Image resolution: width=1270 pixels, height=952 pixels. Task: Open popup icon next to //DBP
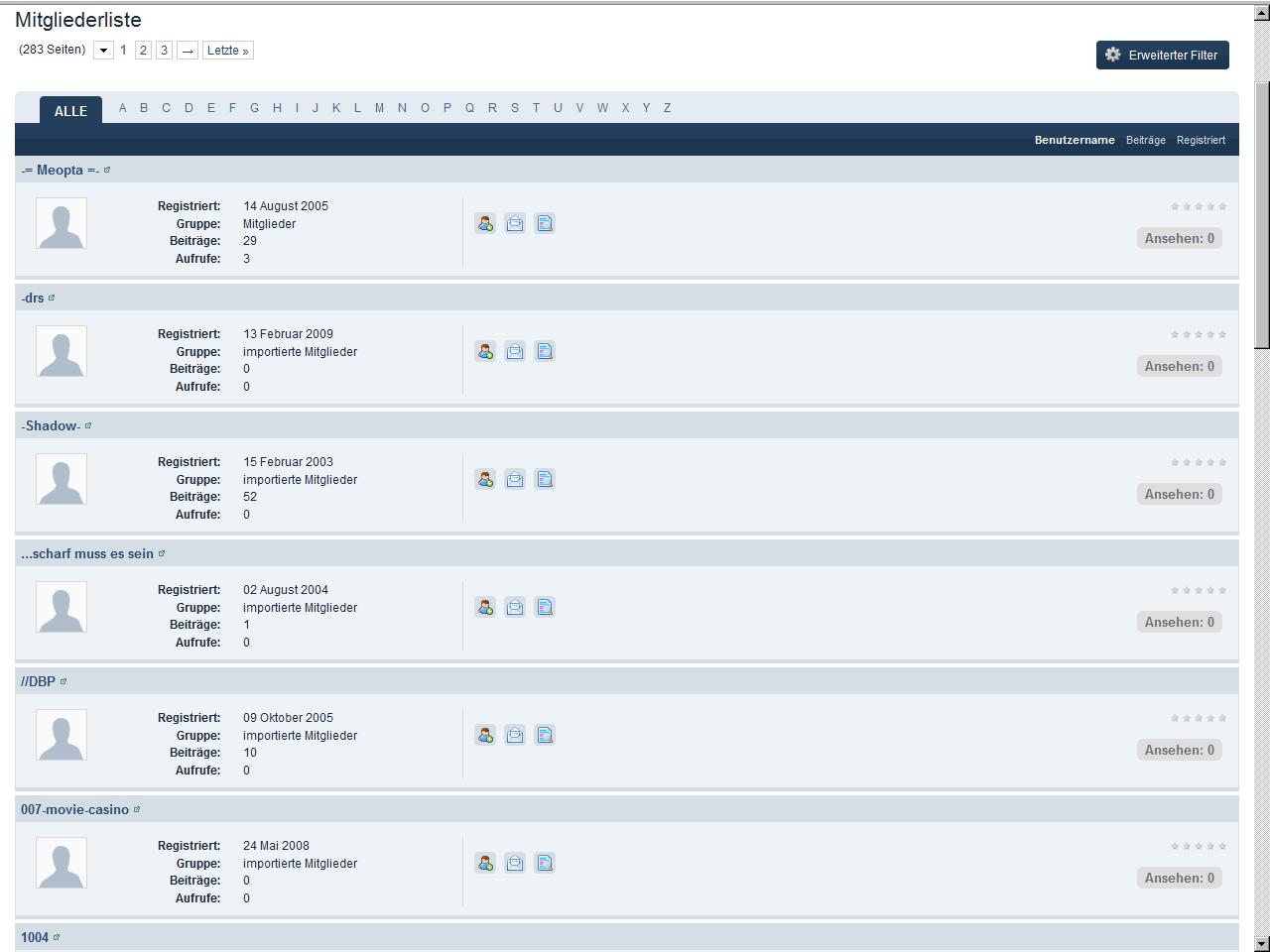coord(63,681)
